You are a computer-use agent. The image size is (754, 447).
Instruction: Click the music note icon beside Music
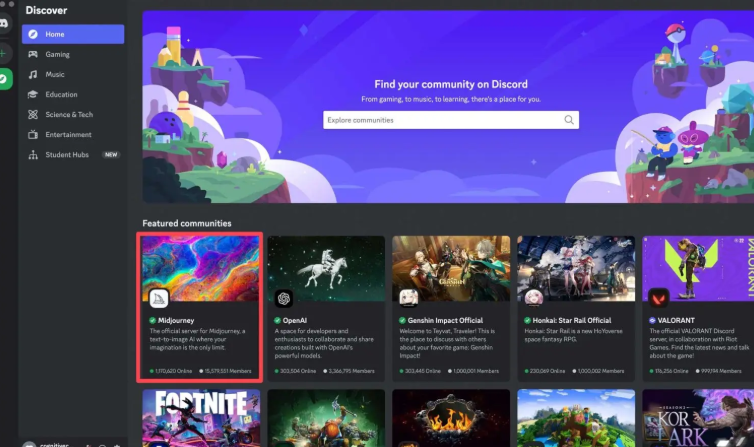pyautogui.click(x=33, y=74)
